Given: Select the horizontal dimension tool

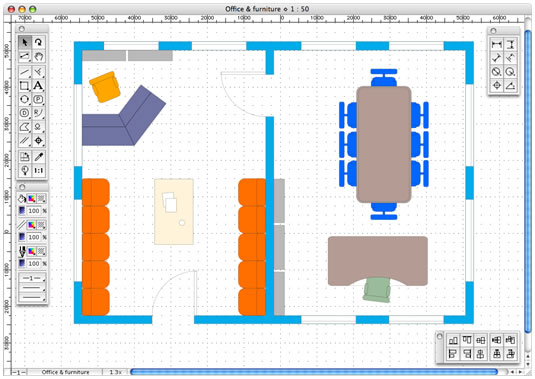Looking at the screenshot, I should (x=496, y=45).
